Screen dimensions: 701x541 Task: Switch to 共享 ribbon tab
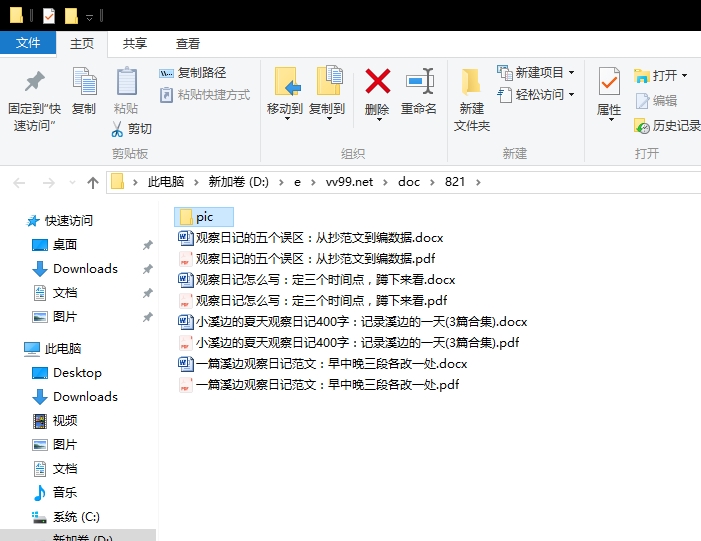click(135, 44)
